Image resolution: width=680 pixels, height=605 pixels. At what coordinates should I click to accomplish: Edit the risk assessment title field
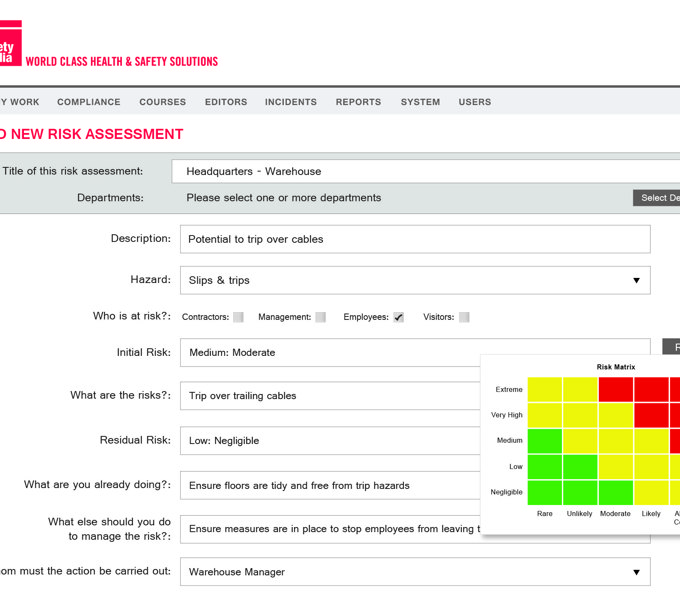426,171
